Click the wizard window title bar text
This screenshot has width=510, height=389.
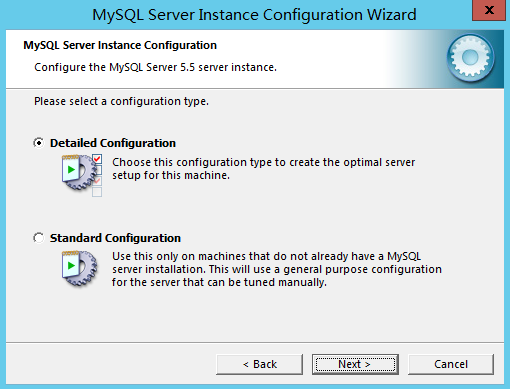coord(254,15)
